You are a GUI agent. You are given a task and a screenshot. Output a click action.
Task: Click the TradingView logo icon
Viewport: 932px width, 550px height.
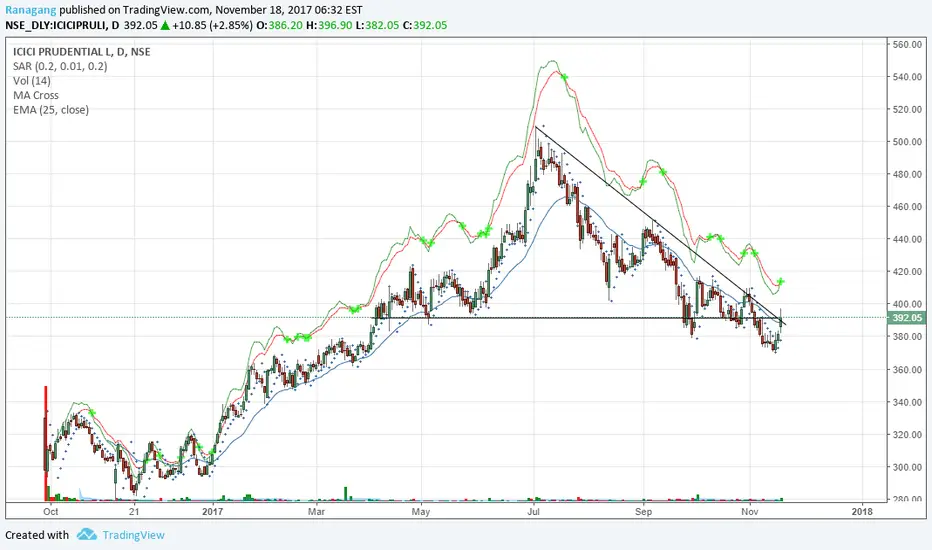tap(87, 535)
